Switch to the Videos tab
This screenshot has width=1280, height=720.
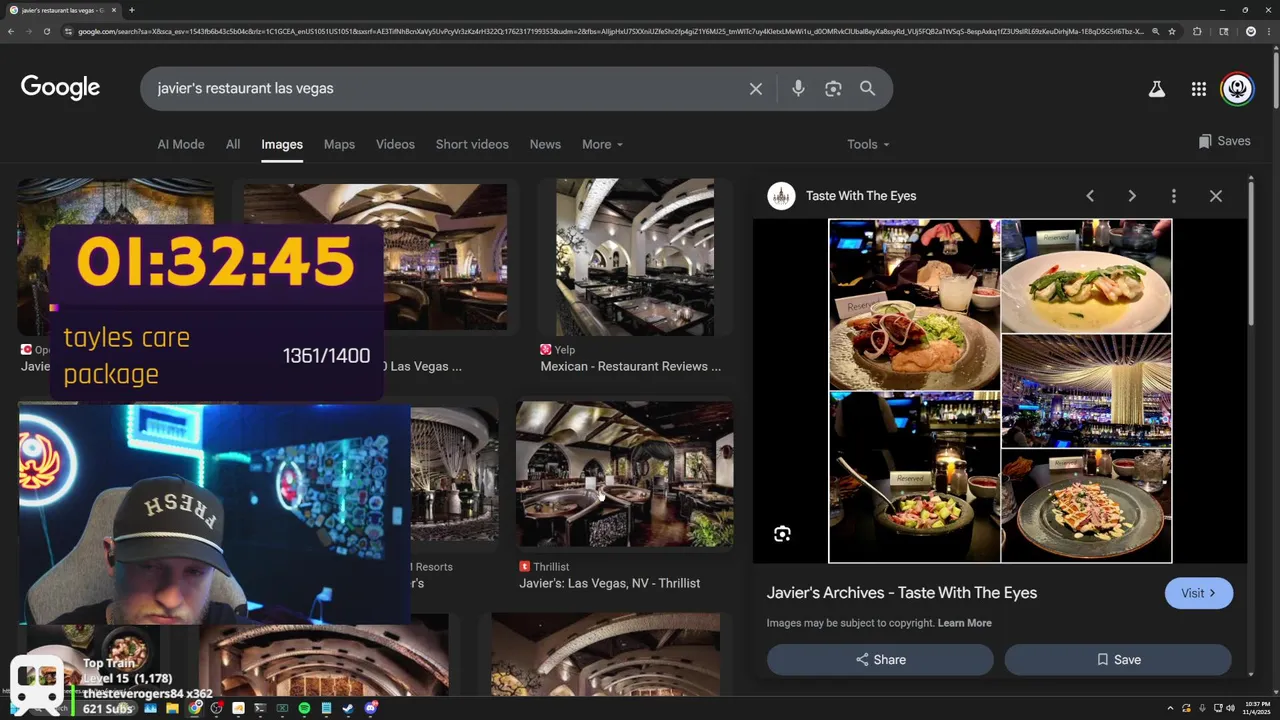click(395, 144)
